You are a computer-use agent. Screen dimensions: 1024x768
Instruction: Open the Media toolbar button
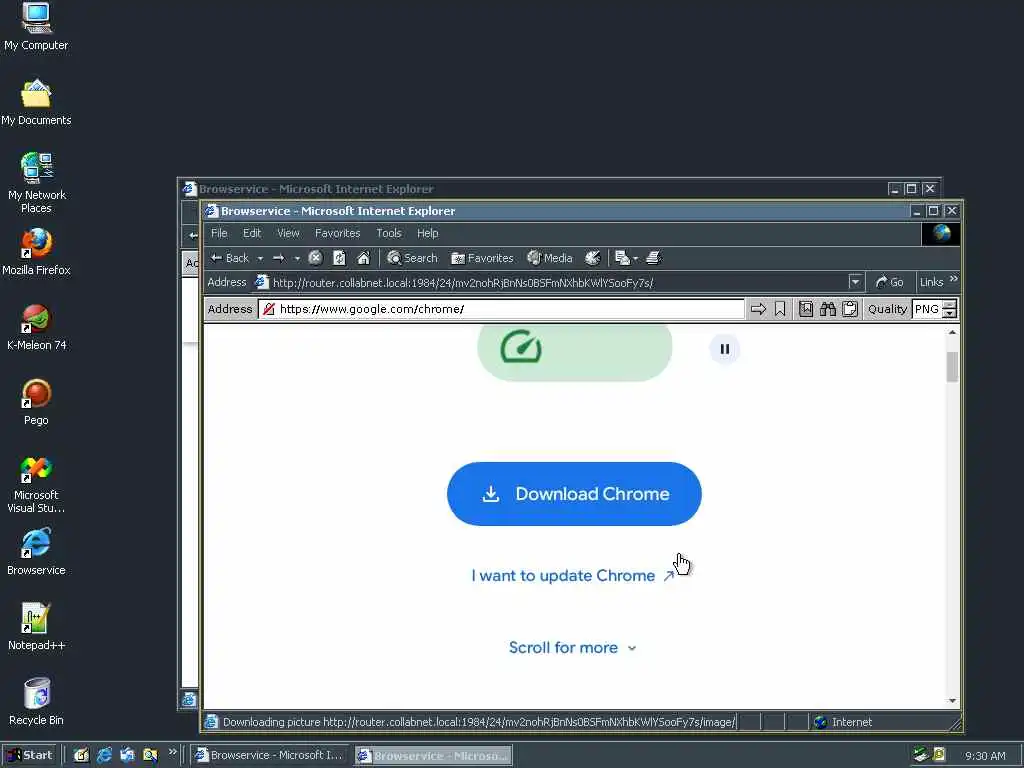coord(550,258)
